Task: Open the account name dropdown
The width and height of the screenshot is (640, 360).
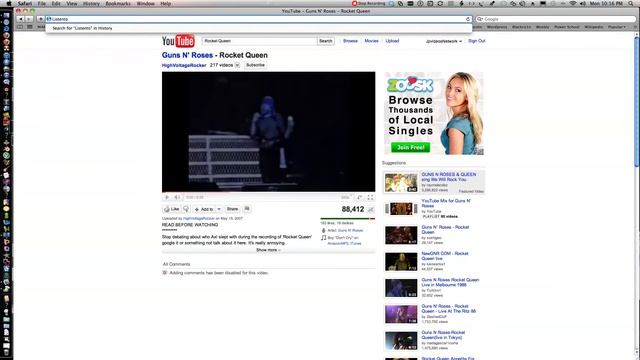Action: 444,41
